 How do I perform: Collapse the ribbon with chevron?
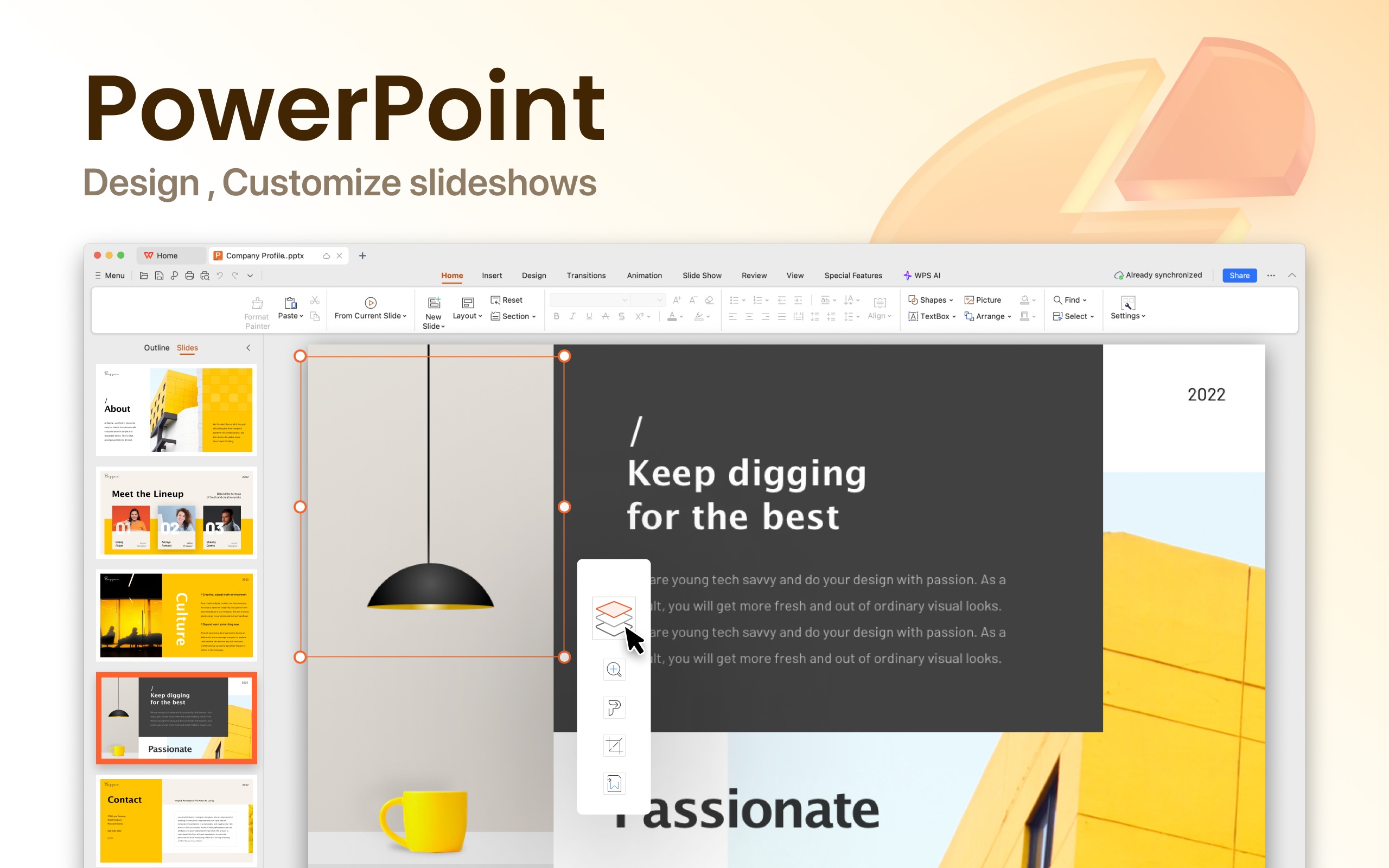click(x=1292, y=276)
